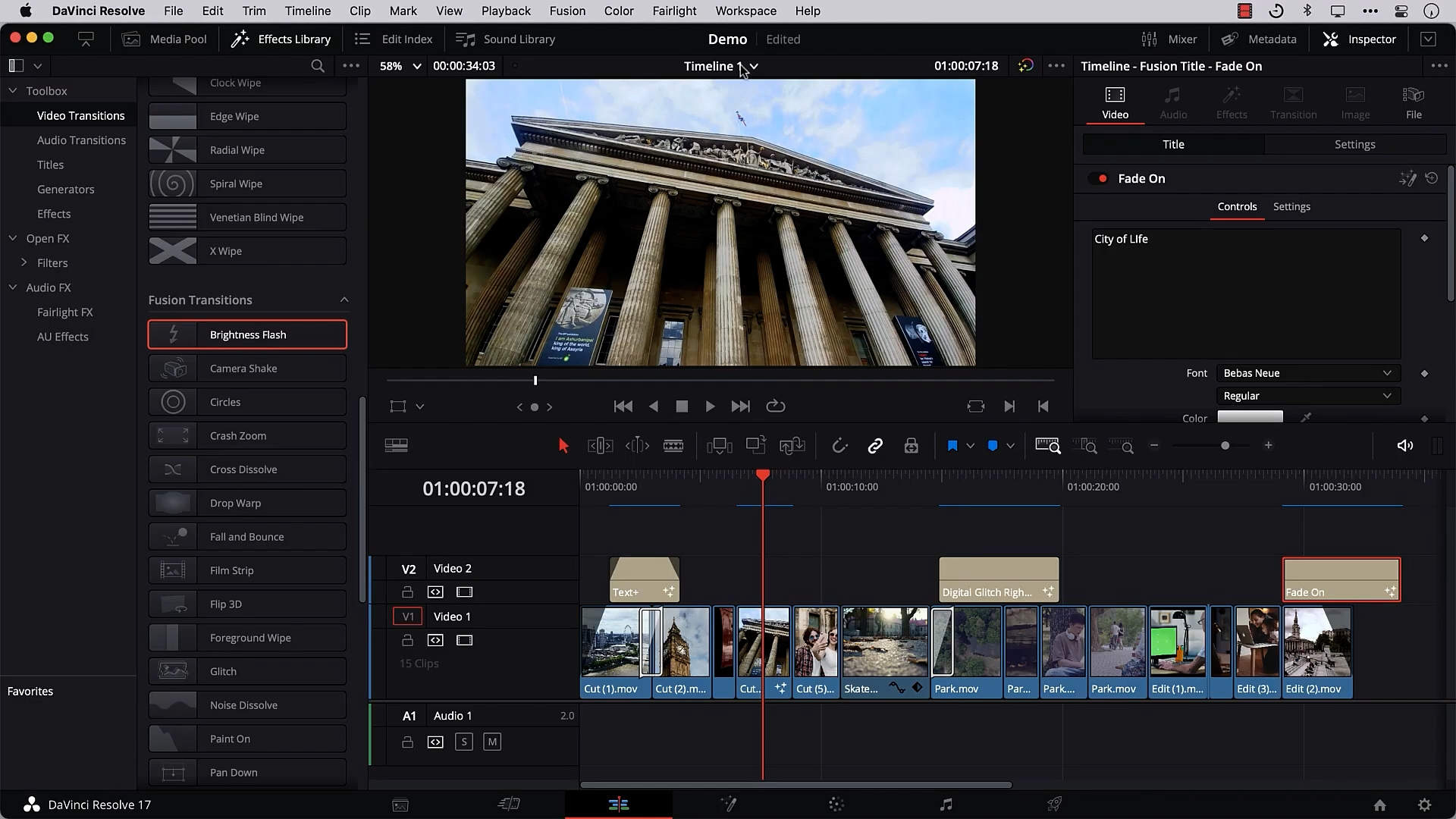1456x819 pixels.
Task: Toggle the snapping magnet icon
Action: (839, 445)
